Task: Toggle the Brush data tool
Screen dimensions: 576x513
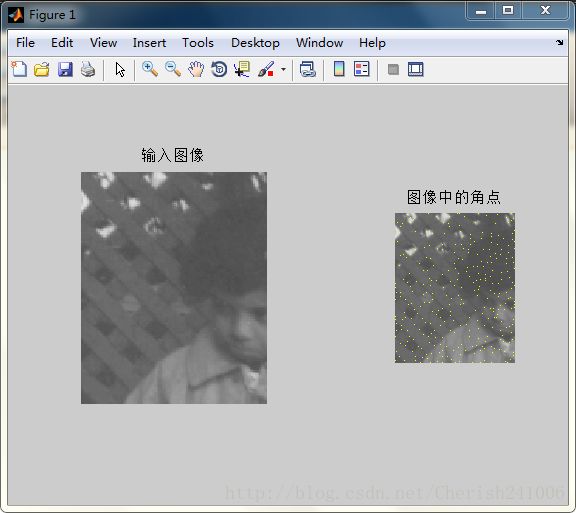Action: pos(266,69)
